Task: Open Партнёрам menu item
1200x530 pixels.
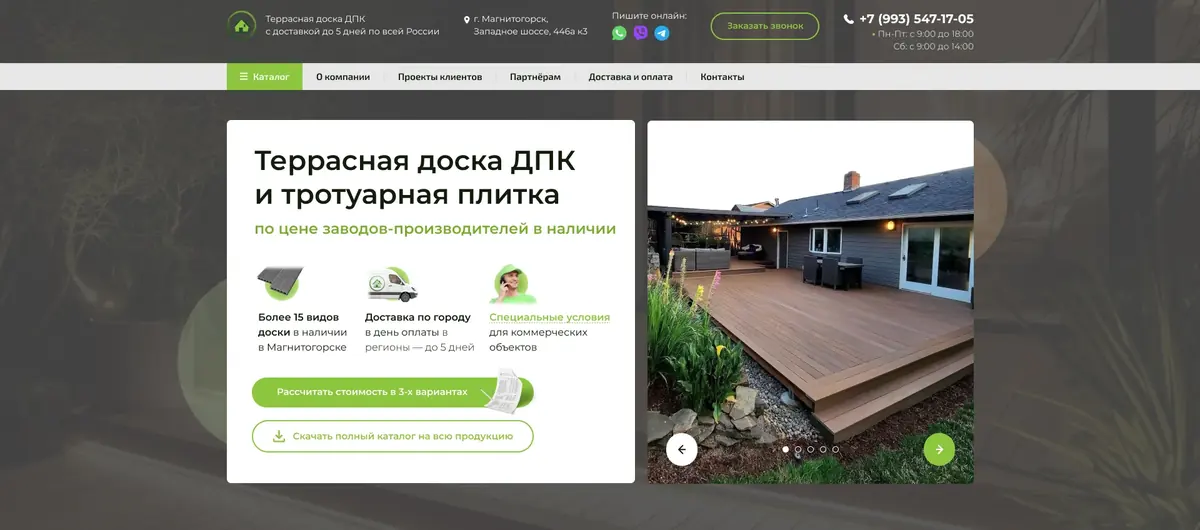Action: (535, 77)
